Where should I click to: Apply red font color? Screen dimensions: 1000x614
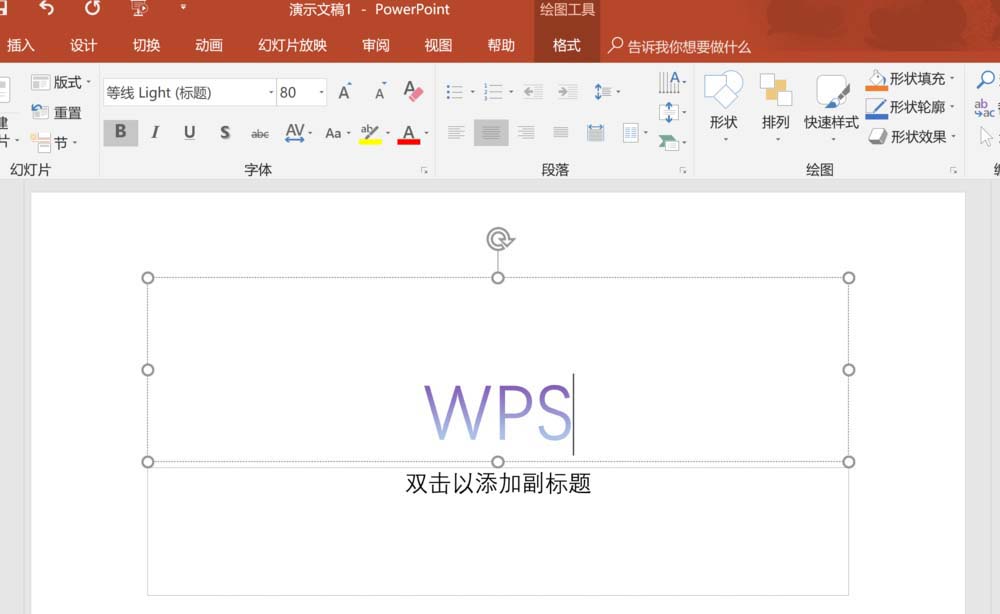click(x=408, y=133)
